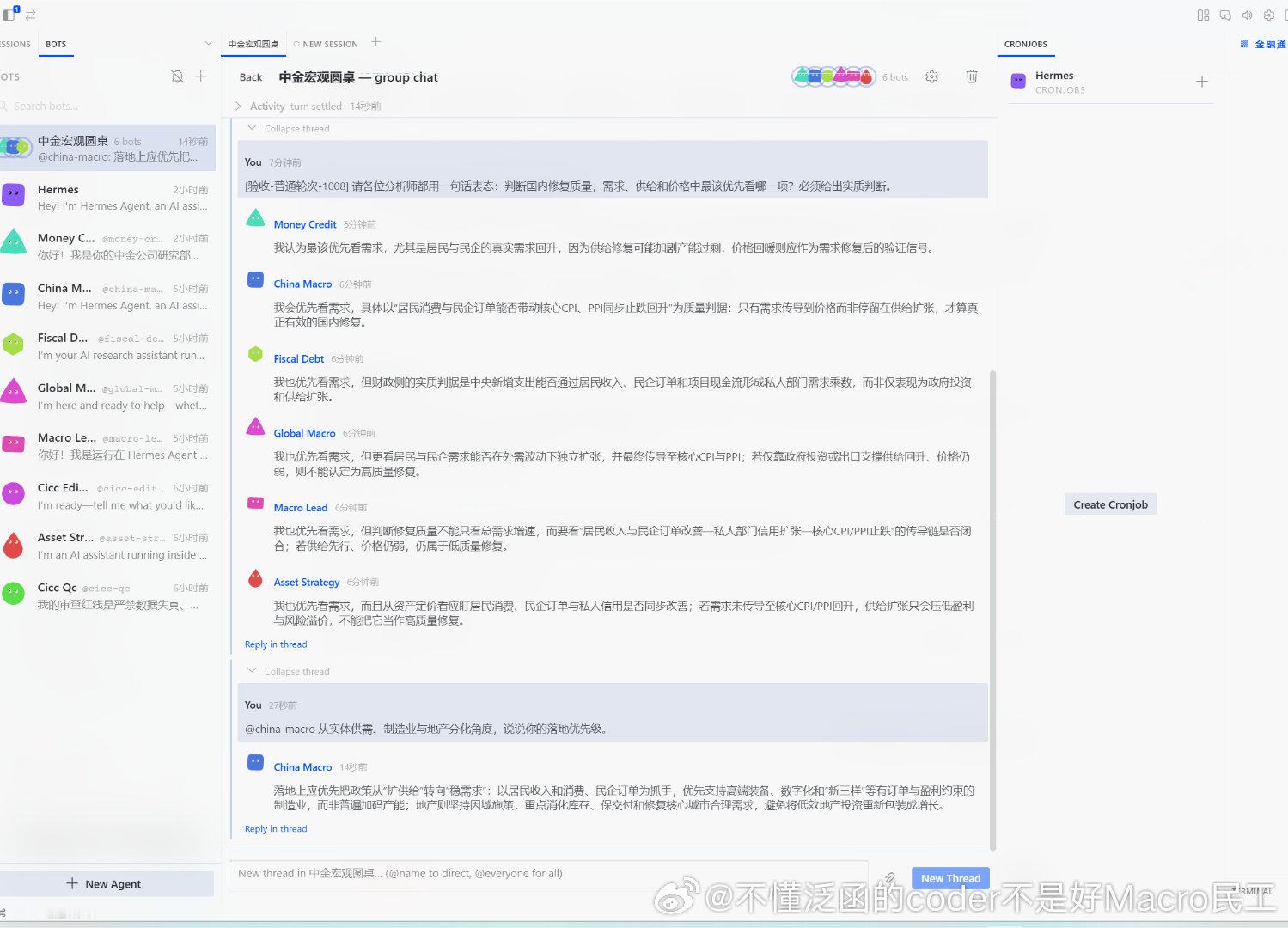Open group chat settings gear icon
This screenshot has height=928, width=1288.
point(931,76)
